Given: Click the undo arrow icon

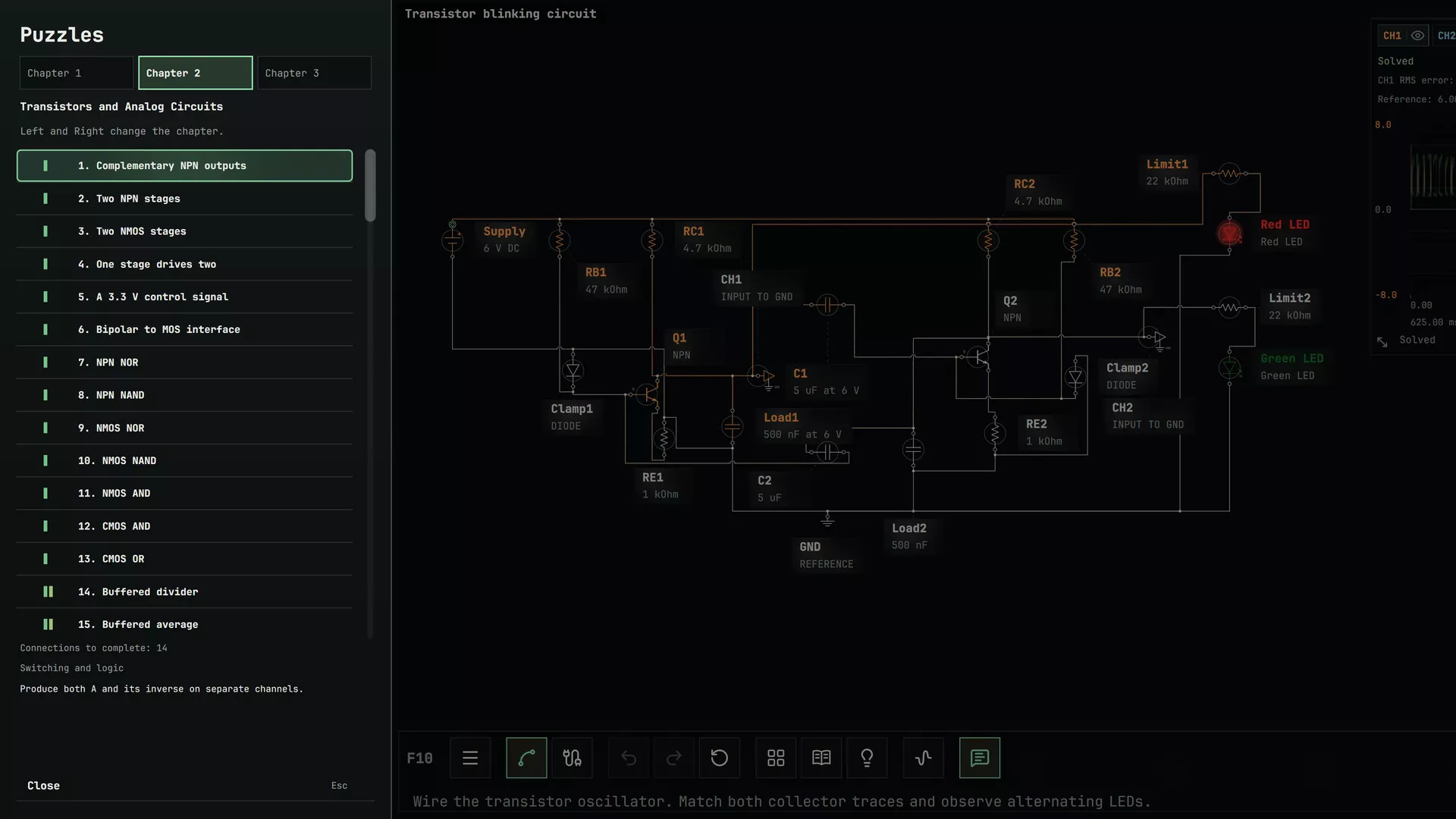Looking at the screenshot, I should point(629,758).
